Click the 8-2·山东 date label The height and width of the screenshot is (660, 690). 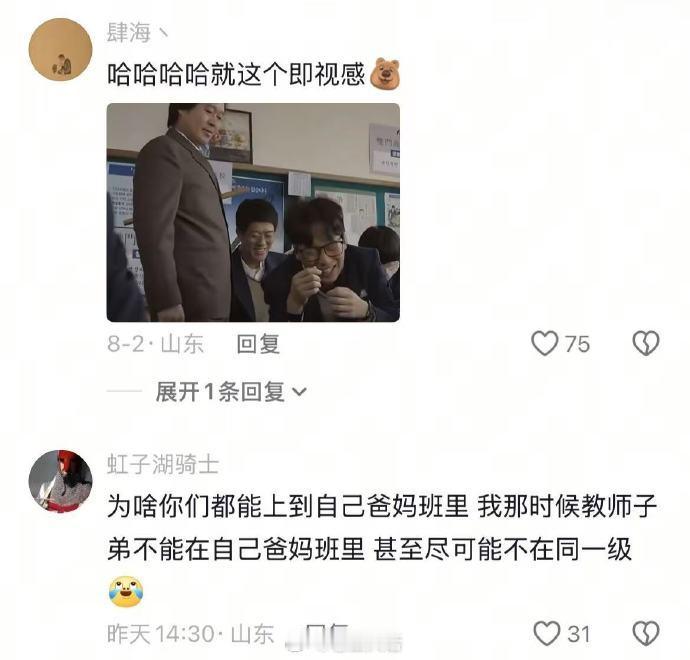[155, 344]
